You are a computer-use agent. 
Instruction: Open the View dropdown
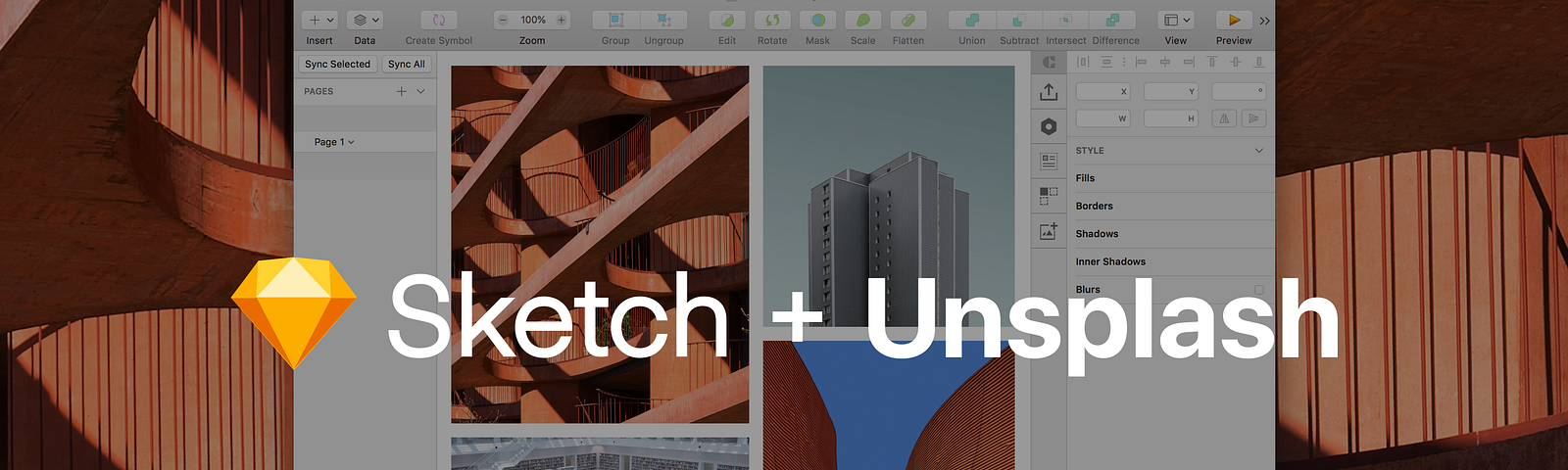click(1176, 20)
